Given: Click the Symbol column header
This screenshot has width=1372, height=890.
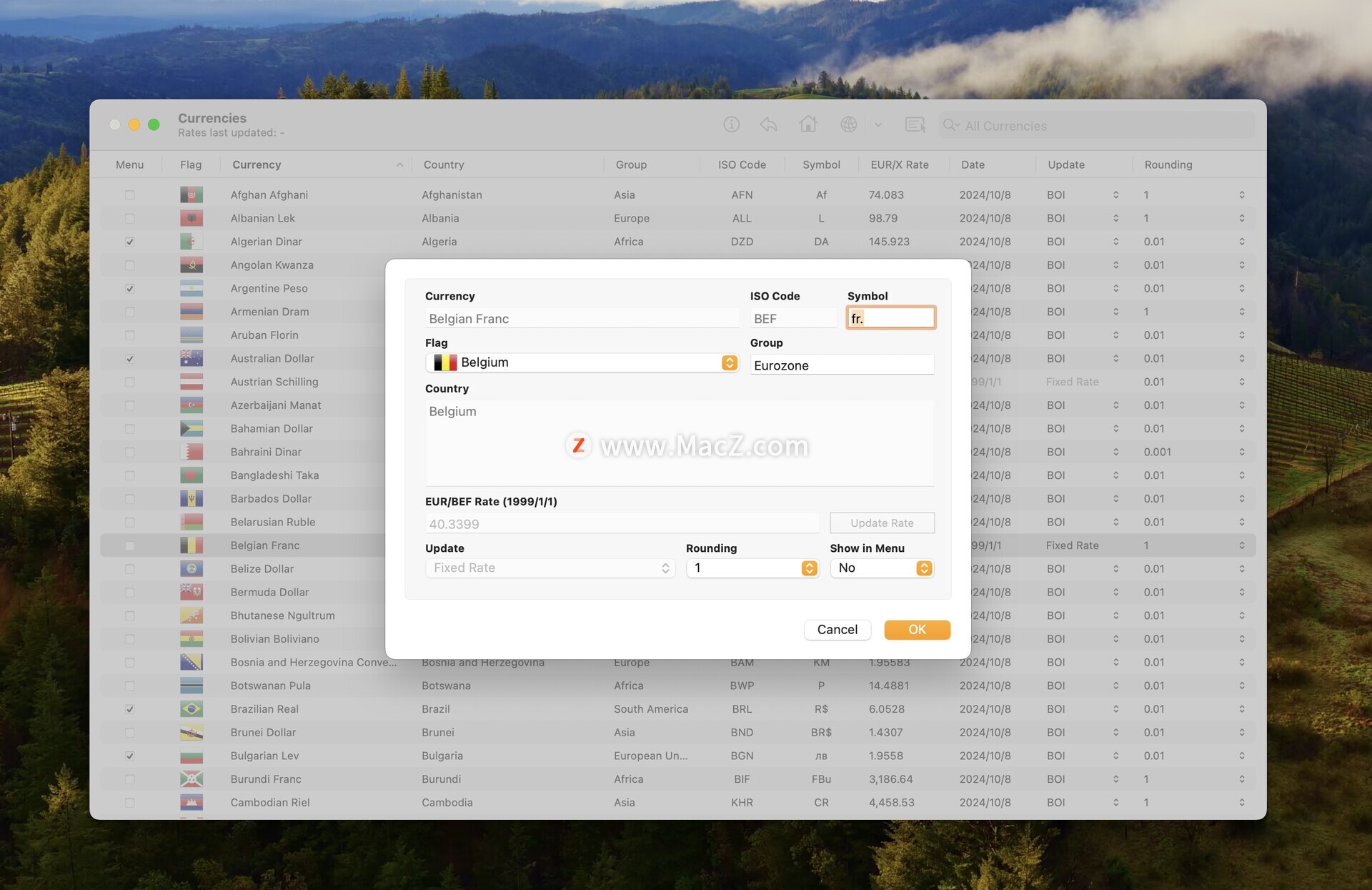Looking at the screenshot, I should [821, 164].
